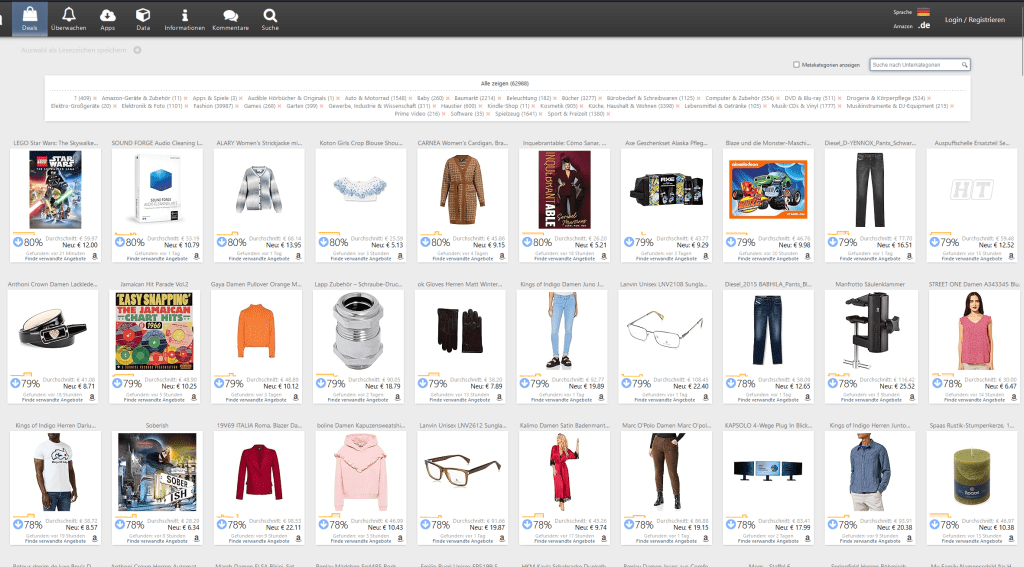Screen dimensions: 1024x567
Task: Select the Garten (399) category
Action: click(x=302, y=106)
